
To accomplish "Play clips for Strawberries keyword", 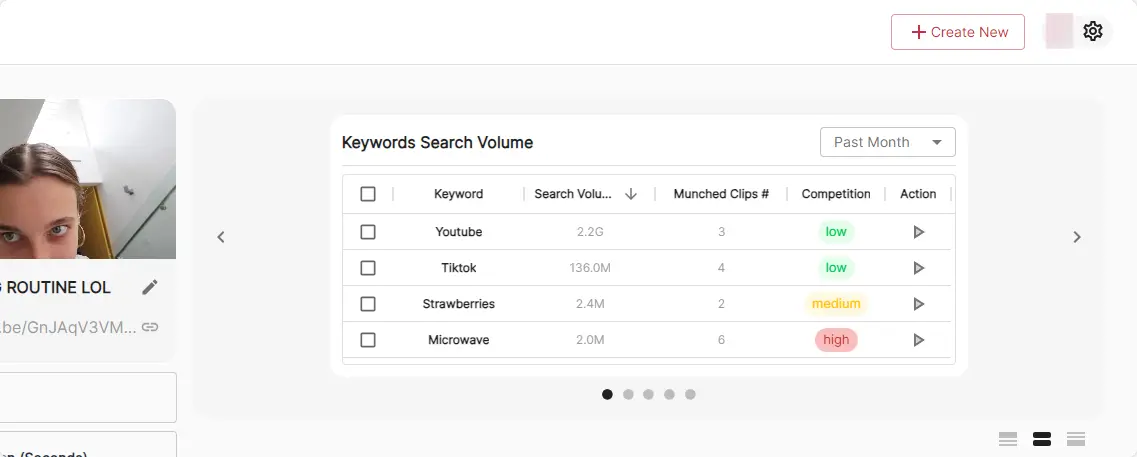I will coord(919,304).
